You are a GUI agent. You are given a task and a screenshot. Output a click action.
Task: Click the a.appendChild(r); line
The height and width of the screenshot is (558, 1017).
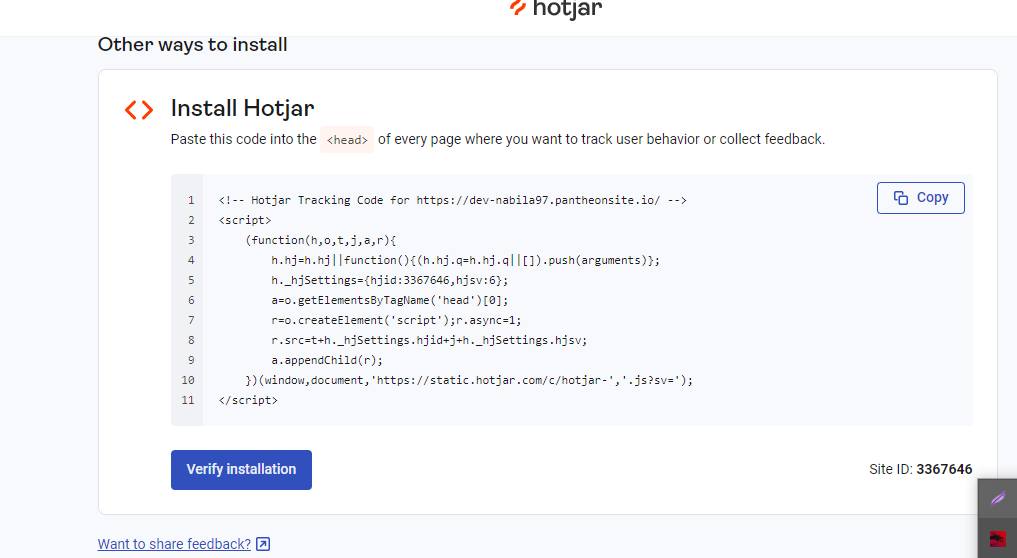(327, 360)
